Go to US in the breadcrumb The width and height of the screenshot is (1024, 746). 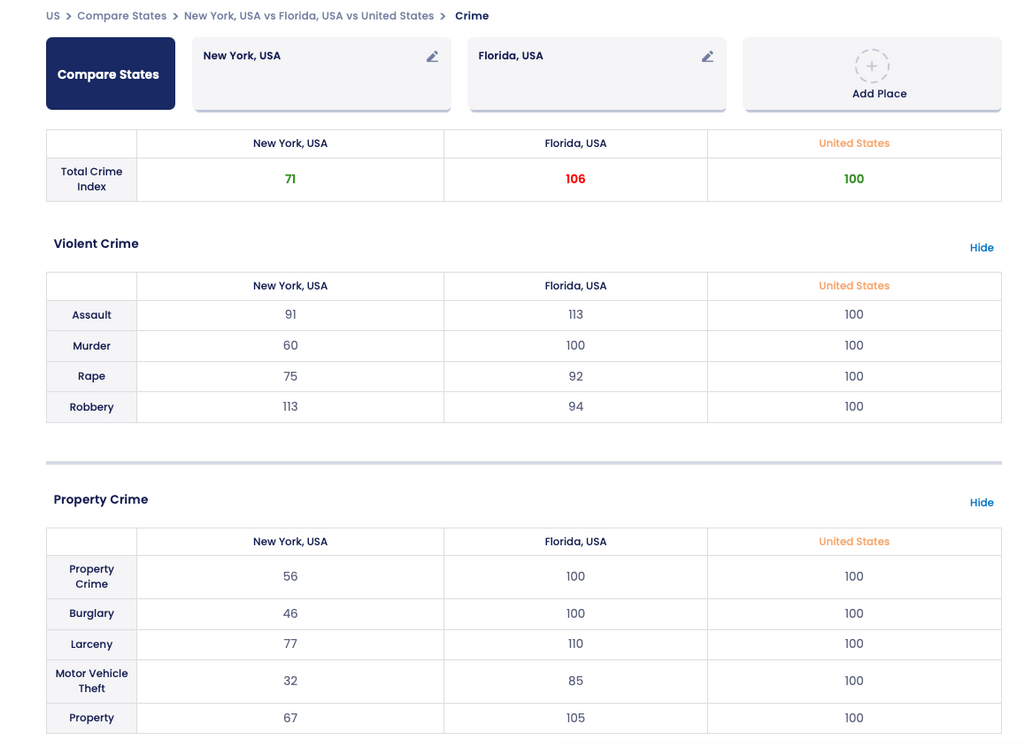coord(53,16)
